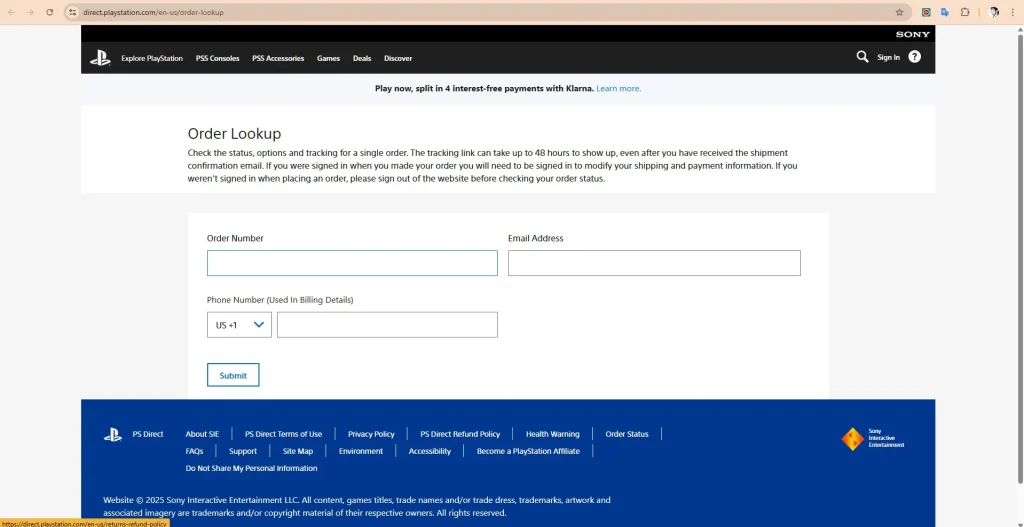Open Games menu item

tap(328, 58)
